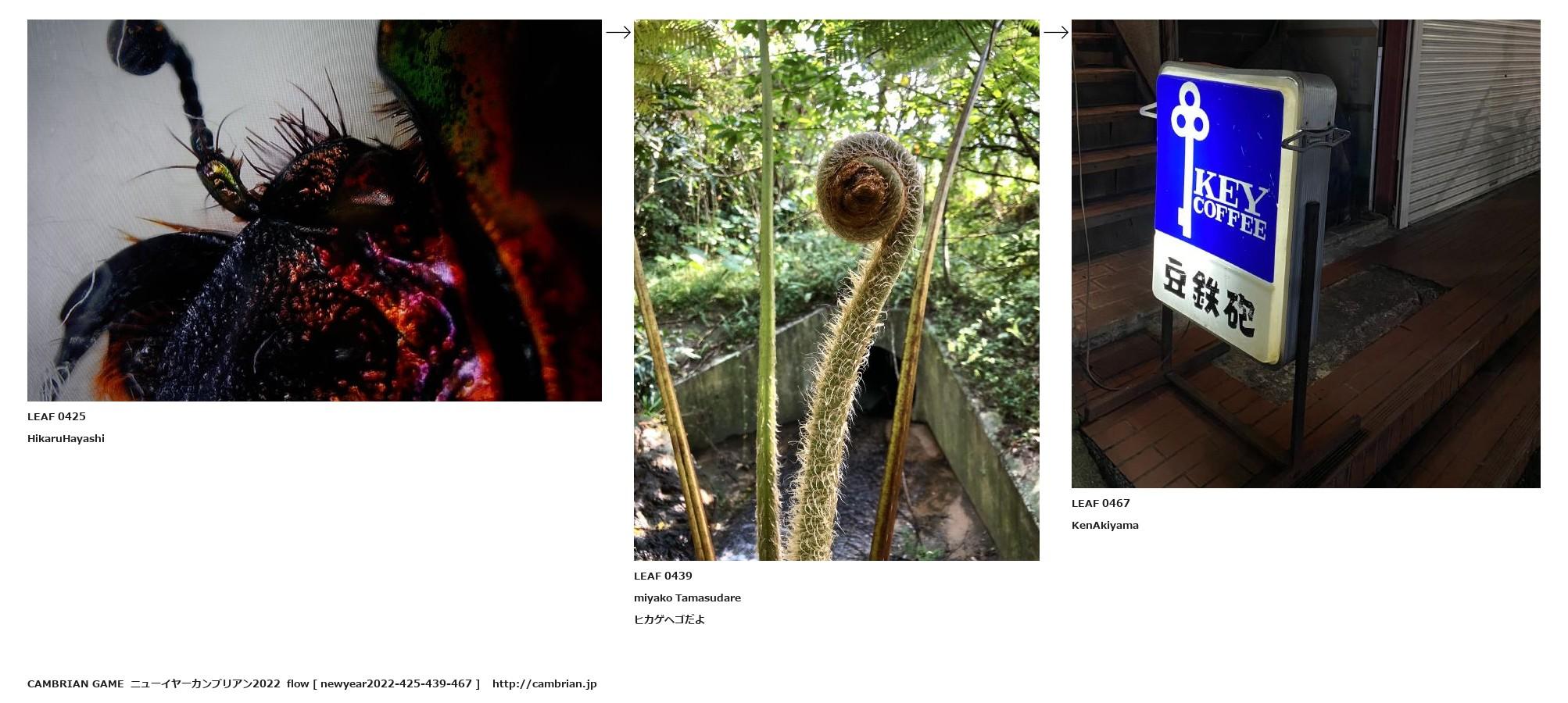Click the CAMBRIAN GAME footer title
This screenshot has height=703, width=1568.
click(75, 684)
